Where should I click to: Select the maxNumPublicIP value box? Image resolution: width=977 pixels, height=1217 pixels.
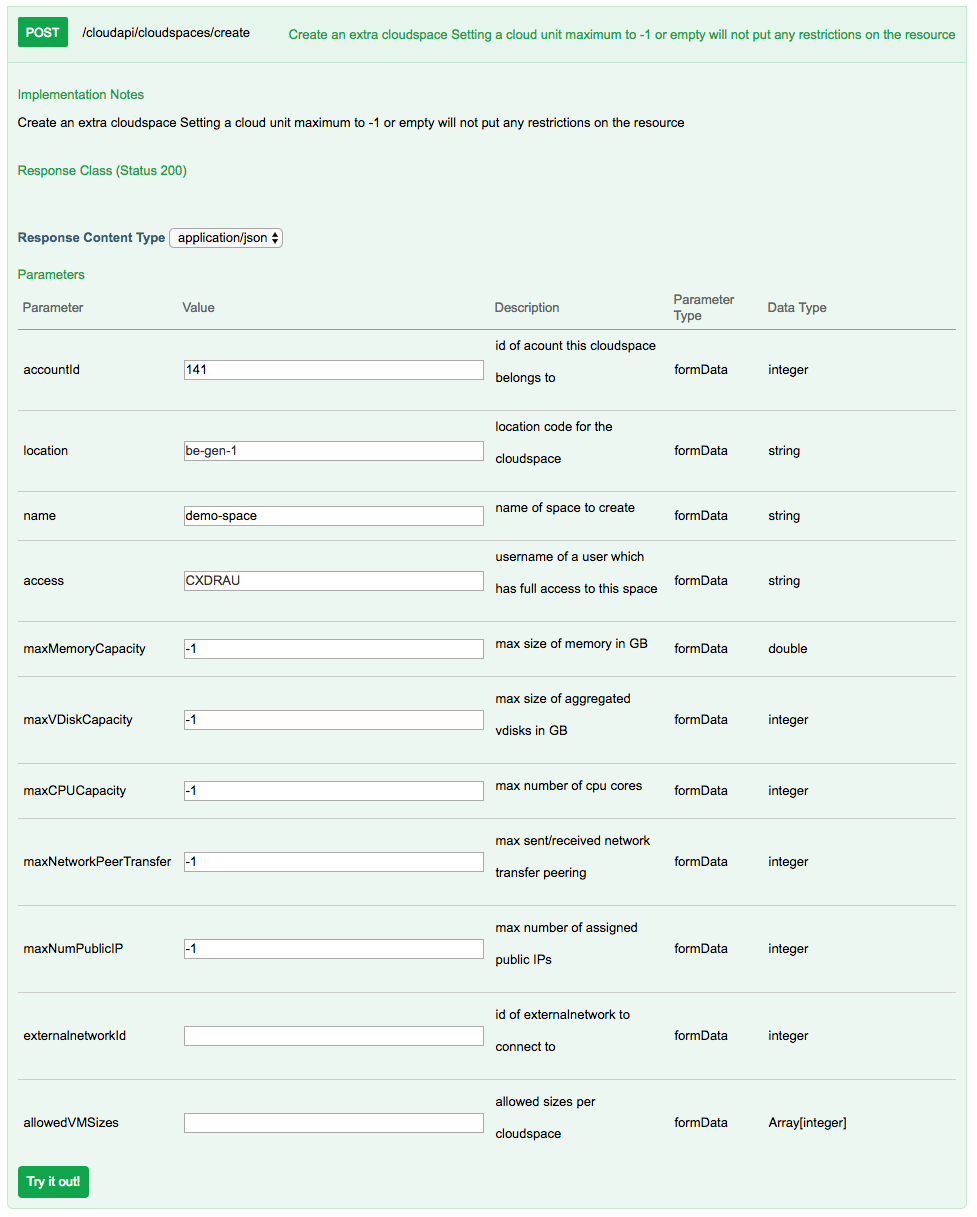(x=333, y=949)
